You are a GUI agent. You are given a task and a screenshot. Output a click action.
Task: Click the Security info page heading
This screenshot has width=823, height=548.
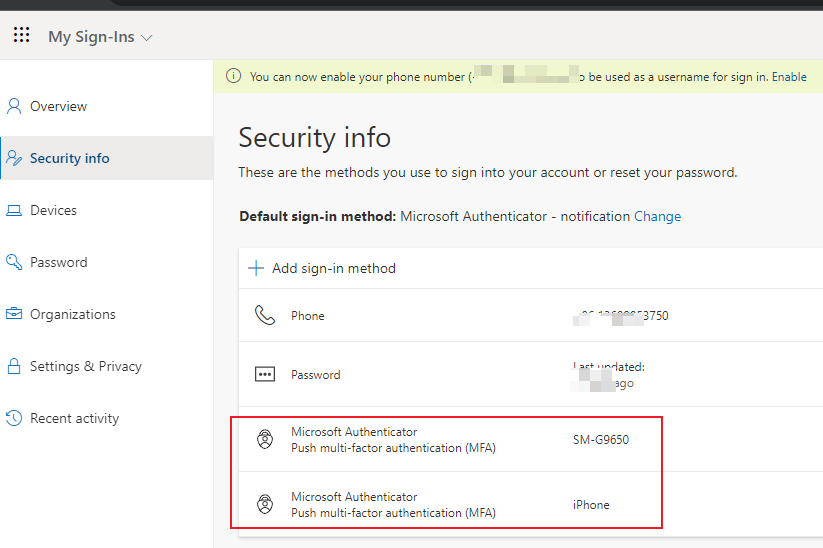pyautogui.click(x=314, y=138)
